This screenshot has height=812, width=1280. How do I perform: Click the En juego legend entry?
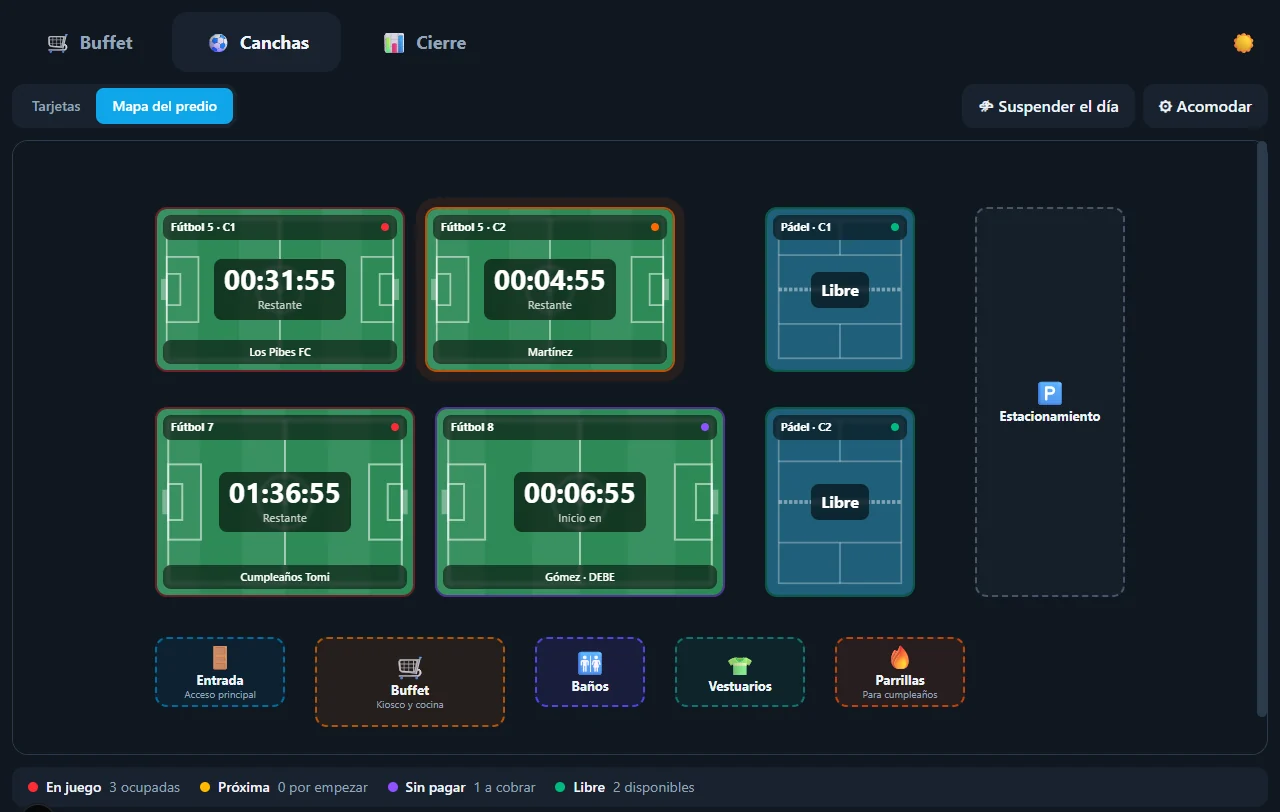pos(104,787)
